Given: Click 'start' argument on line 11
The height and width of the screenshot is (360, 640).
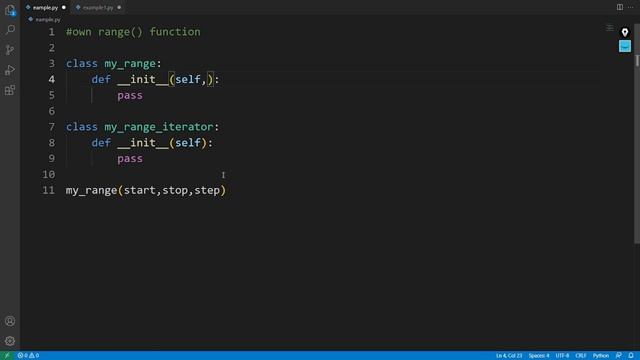Looking at the screenshot, I should coord(140,190).
